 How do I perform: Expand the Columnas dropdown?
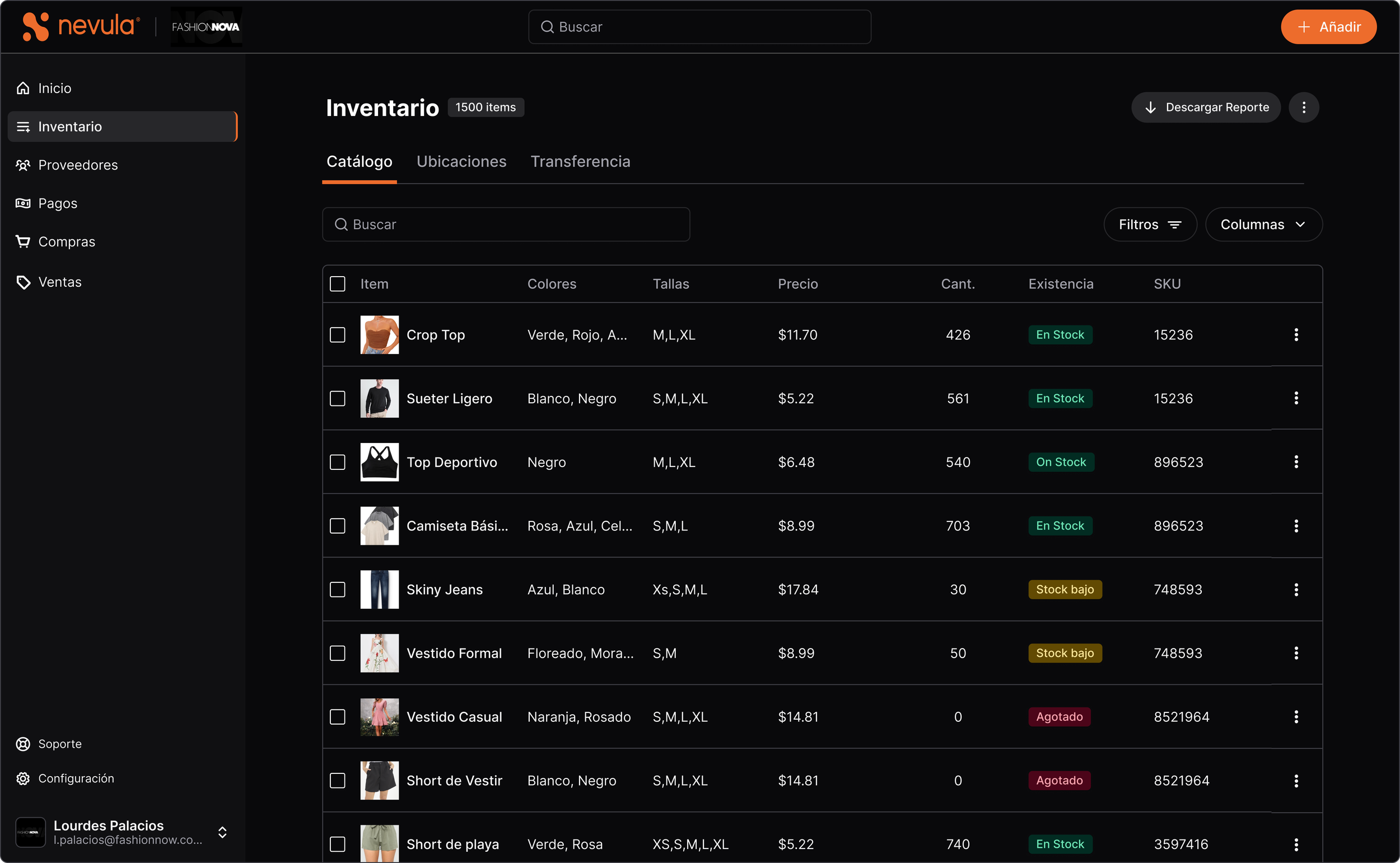[x=1263, y=225]
